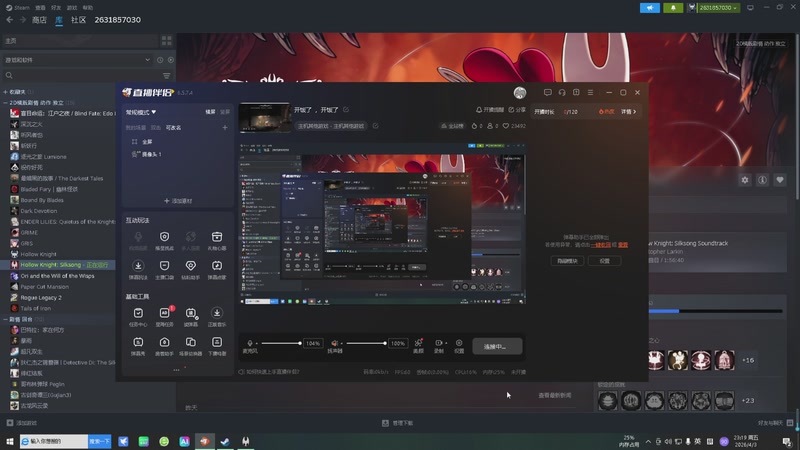Click 如何快速上手直播伴侣 help link
This screenshot has width=800, height=450.
click(x=269, y=372)
